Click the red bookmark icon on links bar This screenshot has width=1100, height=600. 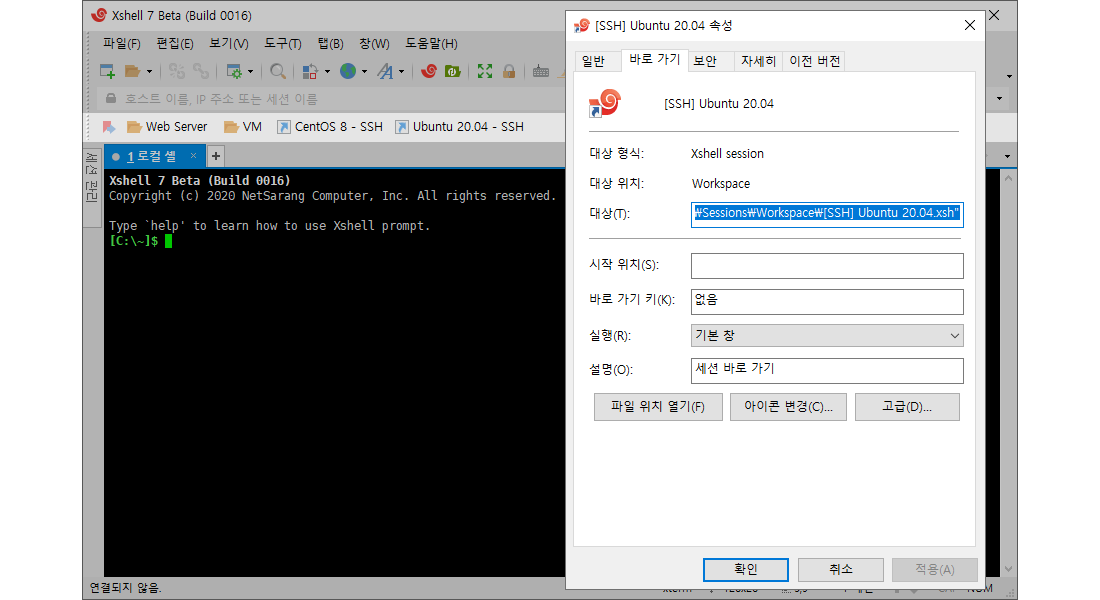tap(109, 127)
